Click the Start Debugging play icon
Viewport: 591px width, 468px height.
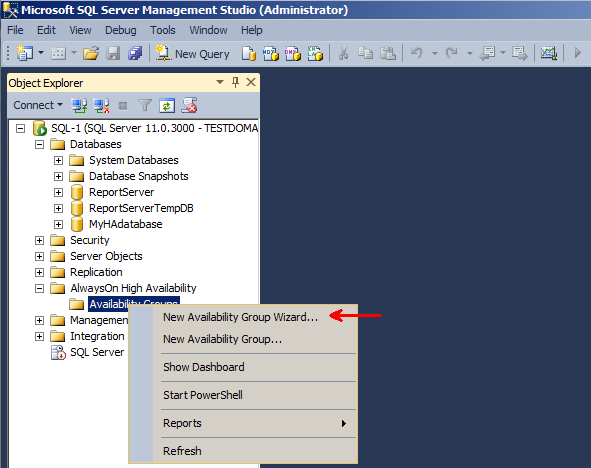(x=578, y=53)
